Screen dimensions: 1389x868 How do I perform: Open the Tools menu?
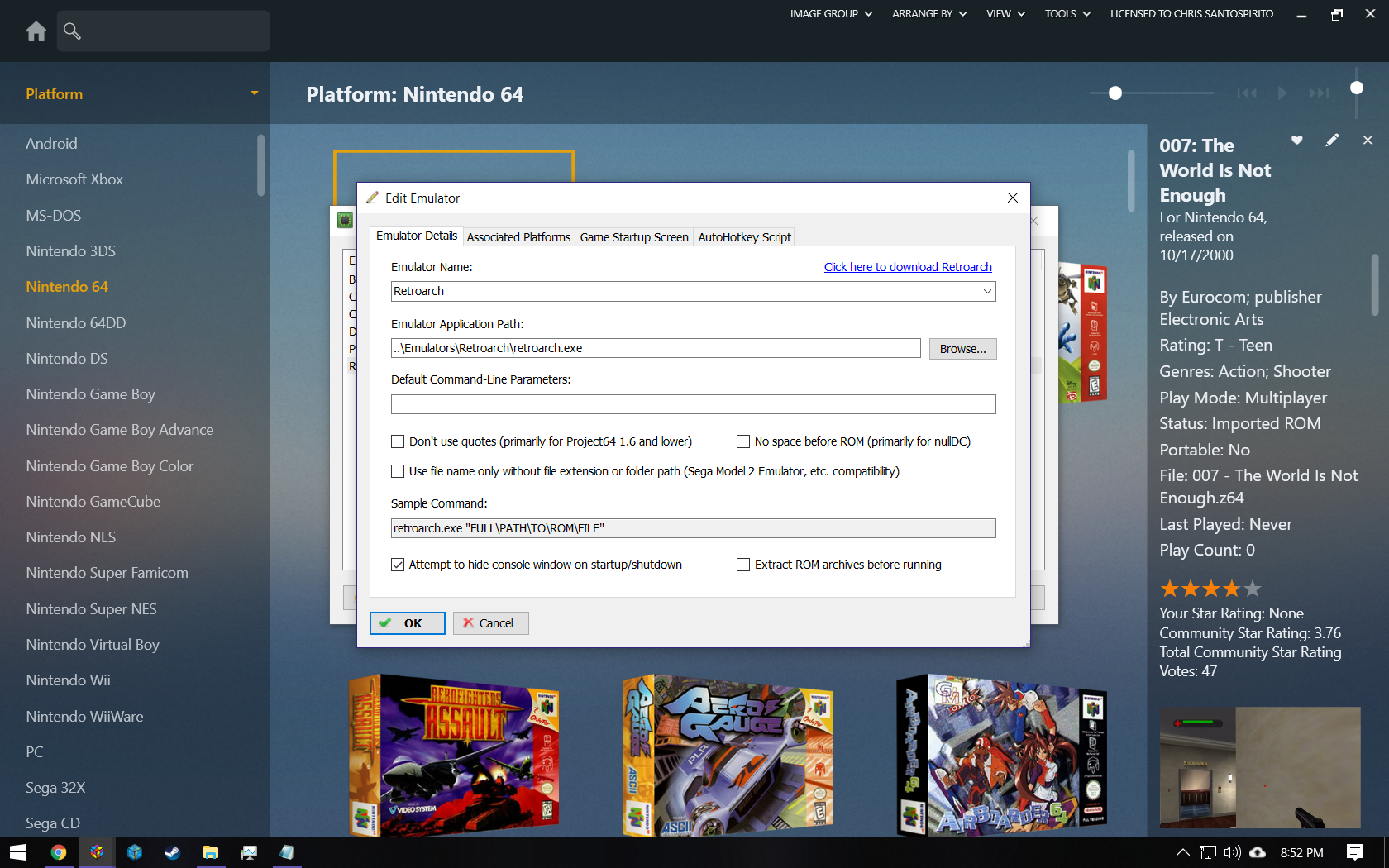1067,14
